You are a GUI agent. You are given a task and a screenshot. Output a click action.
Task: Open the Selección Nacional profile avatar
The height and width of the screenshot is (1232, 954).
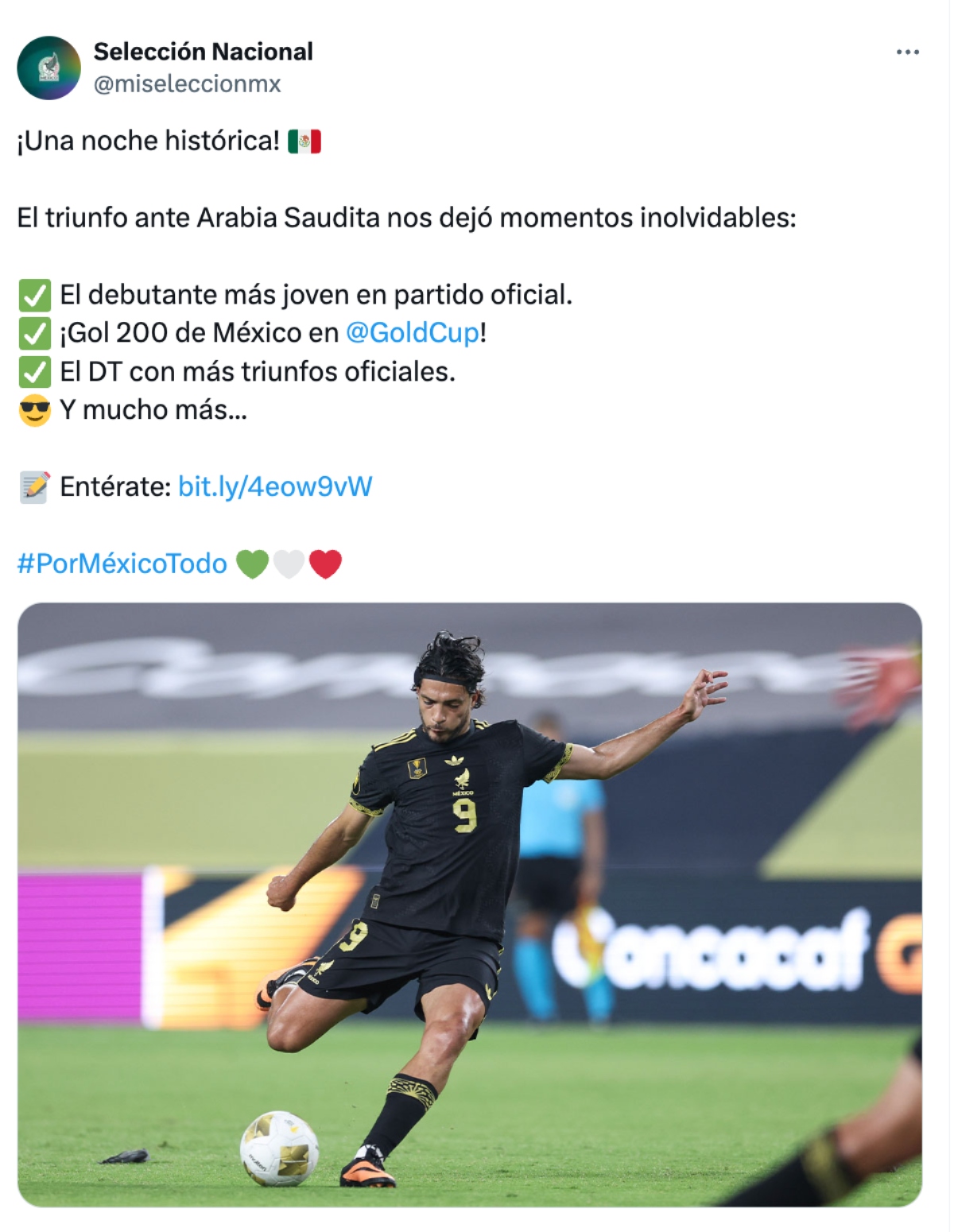(x=49, y=68)
